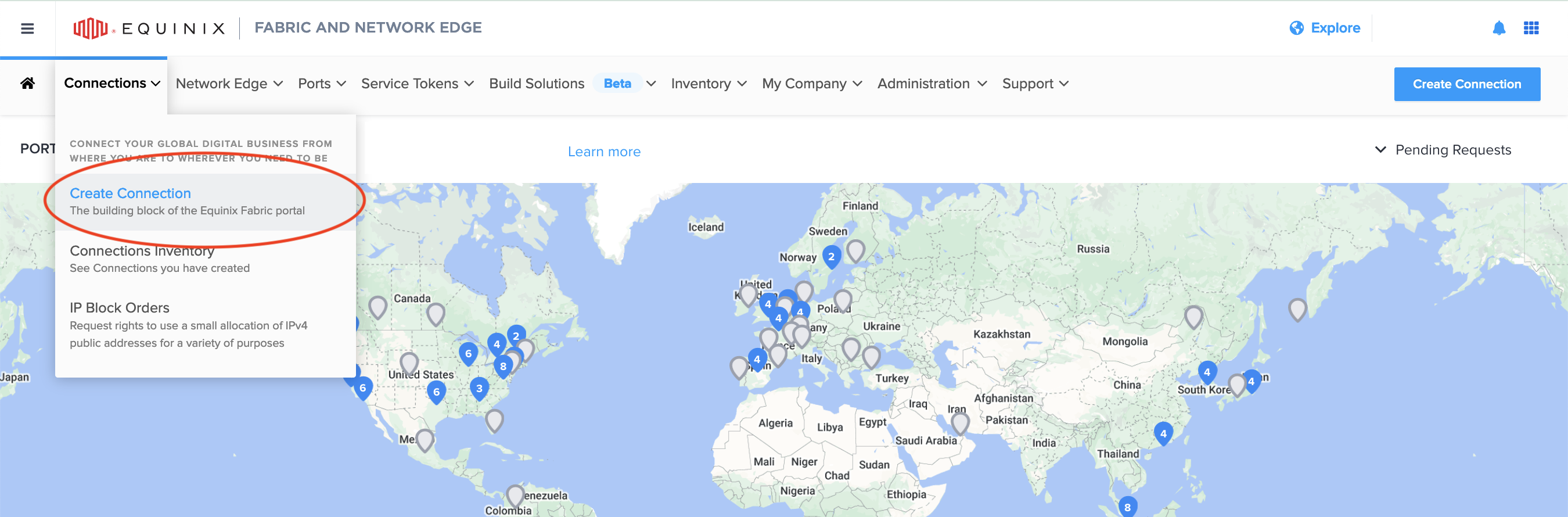
Task: Click the blue Create Connection button
Action: 1466,84
